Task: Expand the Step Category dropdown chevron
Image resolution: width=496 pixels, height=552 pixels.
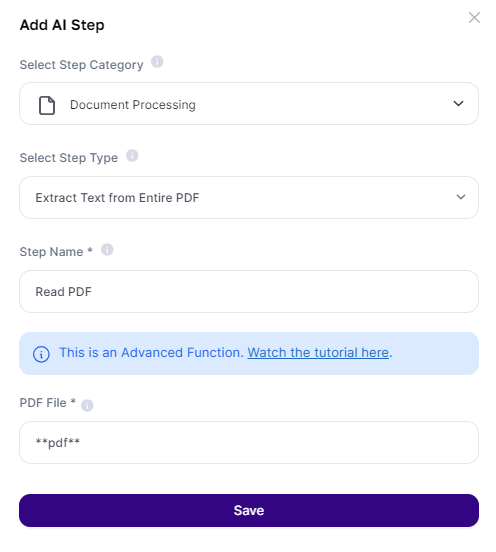Action: (x=458, y=104)
